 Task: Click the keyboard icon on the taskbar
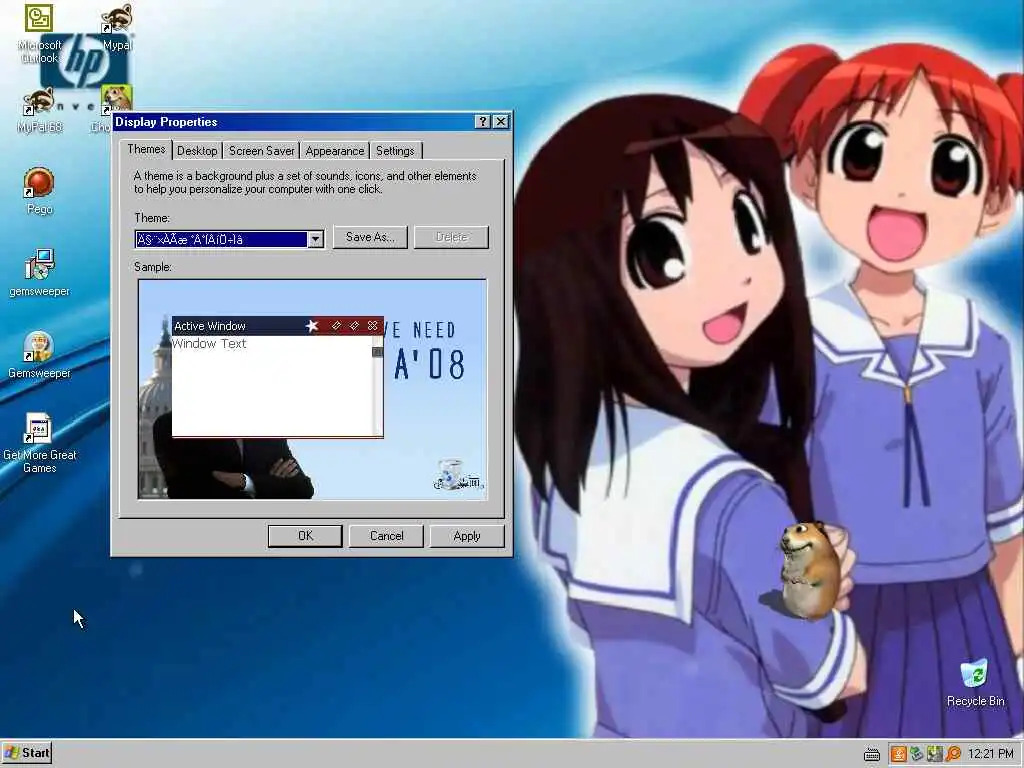(871, 754)
